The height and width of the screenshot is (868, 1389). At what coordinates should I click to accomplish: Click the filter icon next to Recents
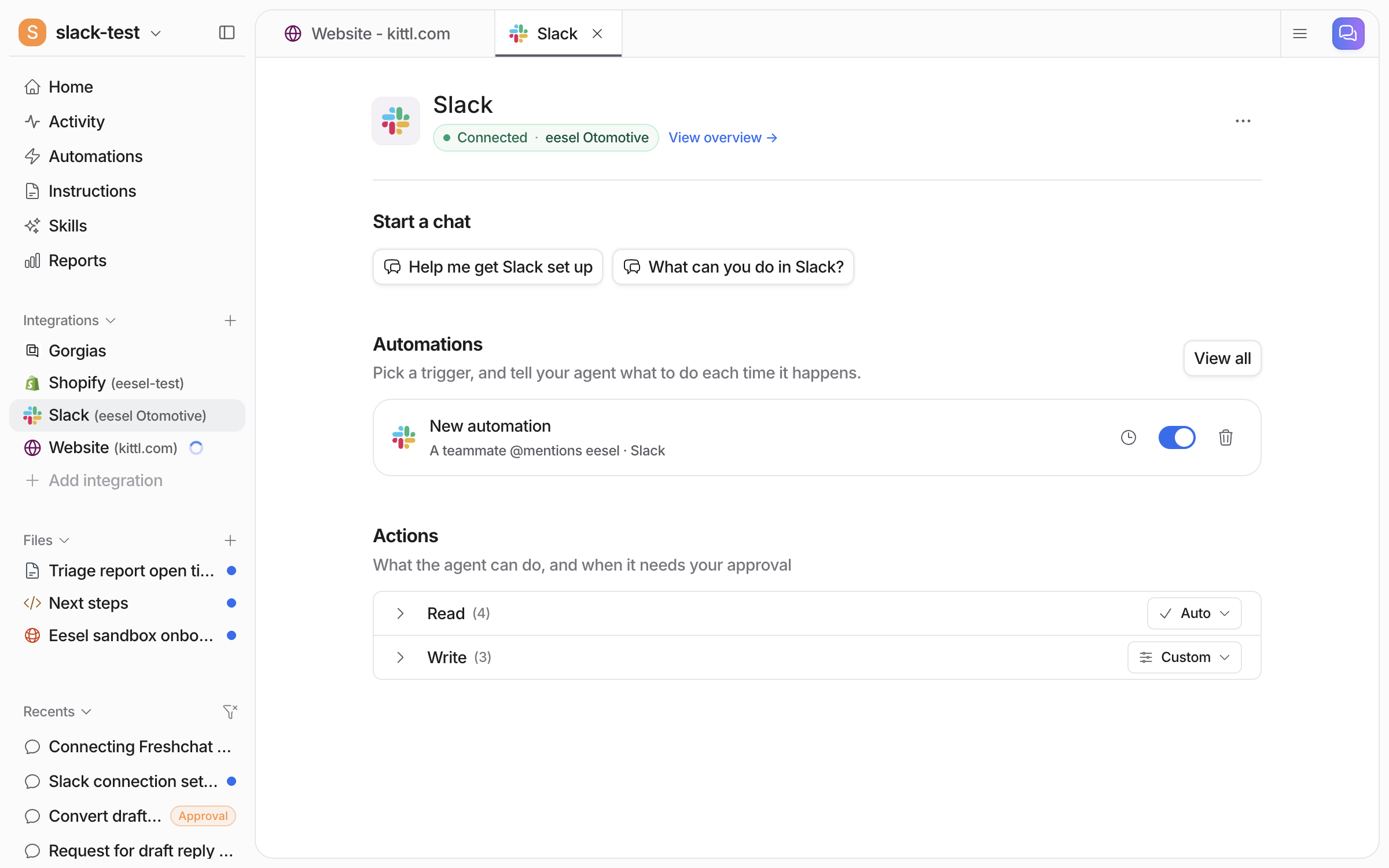(x=230, y=712)
